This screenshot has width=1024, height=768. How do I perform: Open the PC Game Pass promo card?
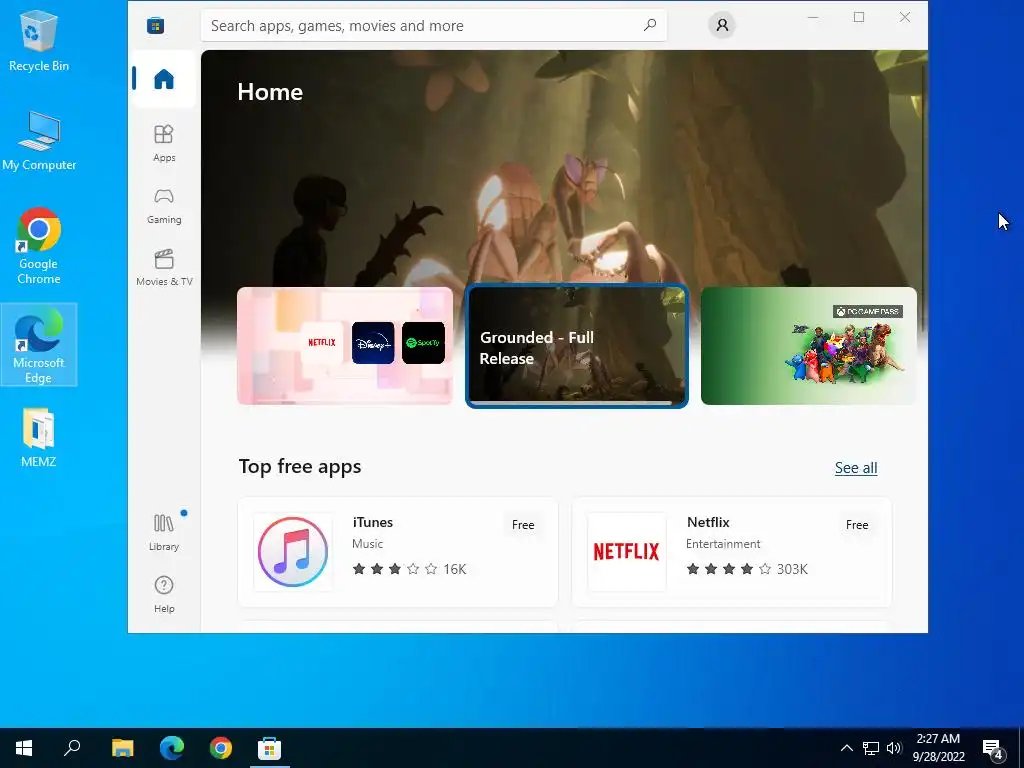pyautogui.click(x=808, y=345)
